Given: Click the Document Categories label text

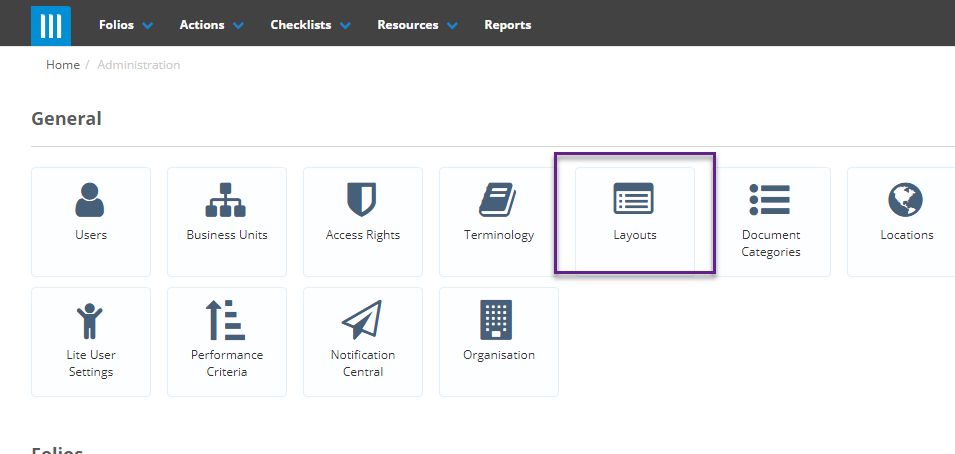Looking at the screenshot, I should click(770, 243).
